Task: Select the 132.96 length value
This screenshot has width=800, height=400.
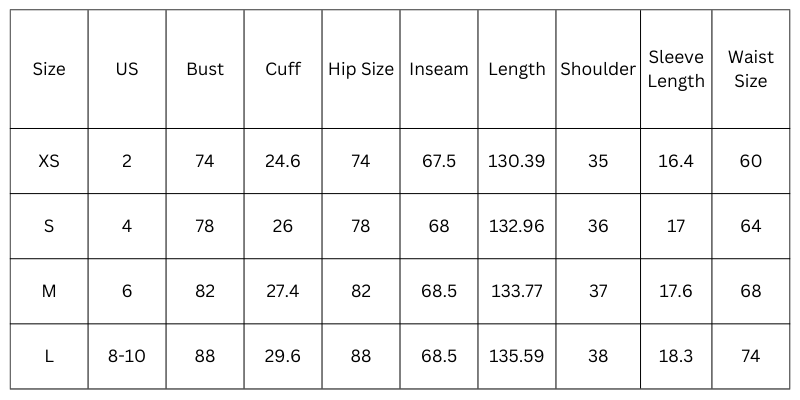Action: (x=517, y=226)
